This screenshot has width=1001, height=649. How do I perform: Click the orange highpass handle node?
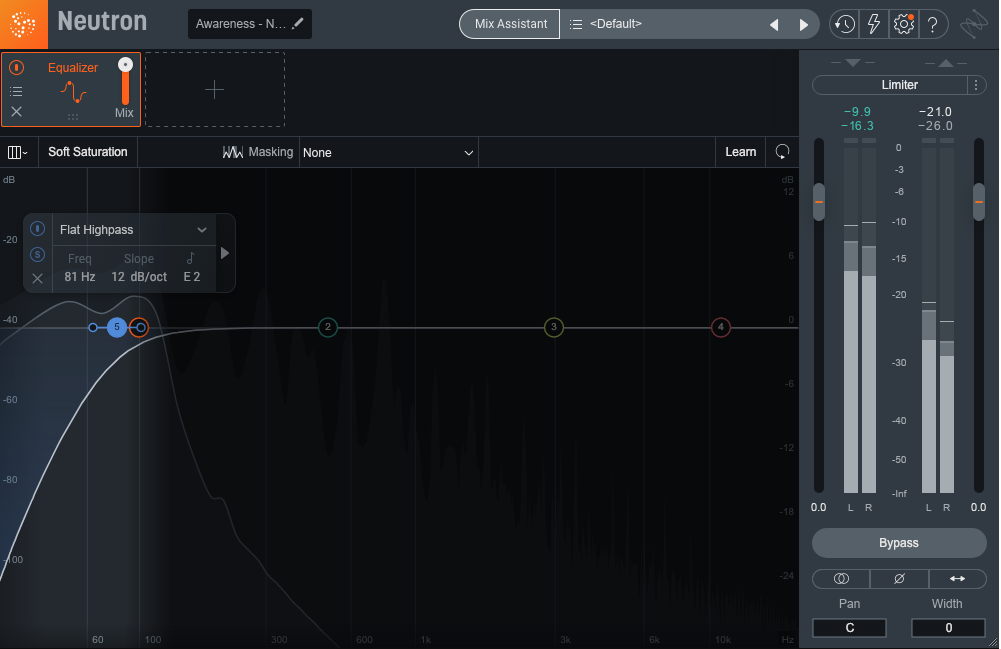[x=140, y=327]
